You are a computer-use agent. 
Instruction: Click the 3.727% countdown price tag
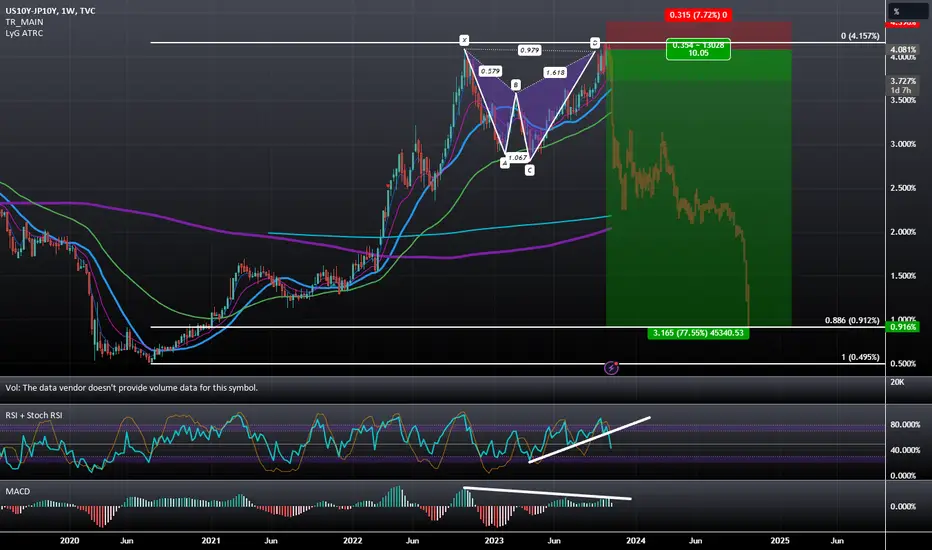coord(903,86)
